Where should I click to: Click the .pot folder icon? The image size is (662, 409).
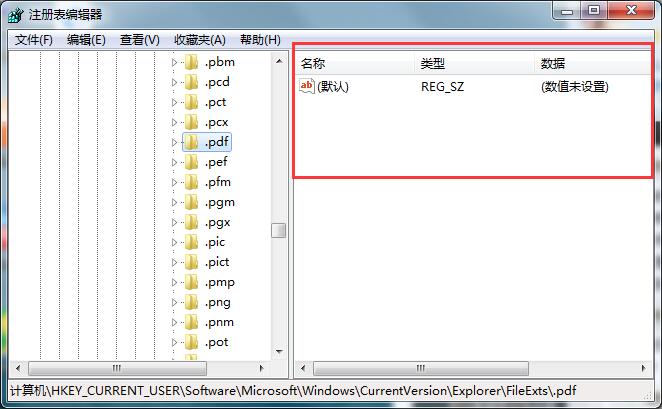[x=192, y=342]
